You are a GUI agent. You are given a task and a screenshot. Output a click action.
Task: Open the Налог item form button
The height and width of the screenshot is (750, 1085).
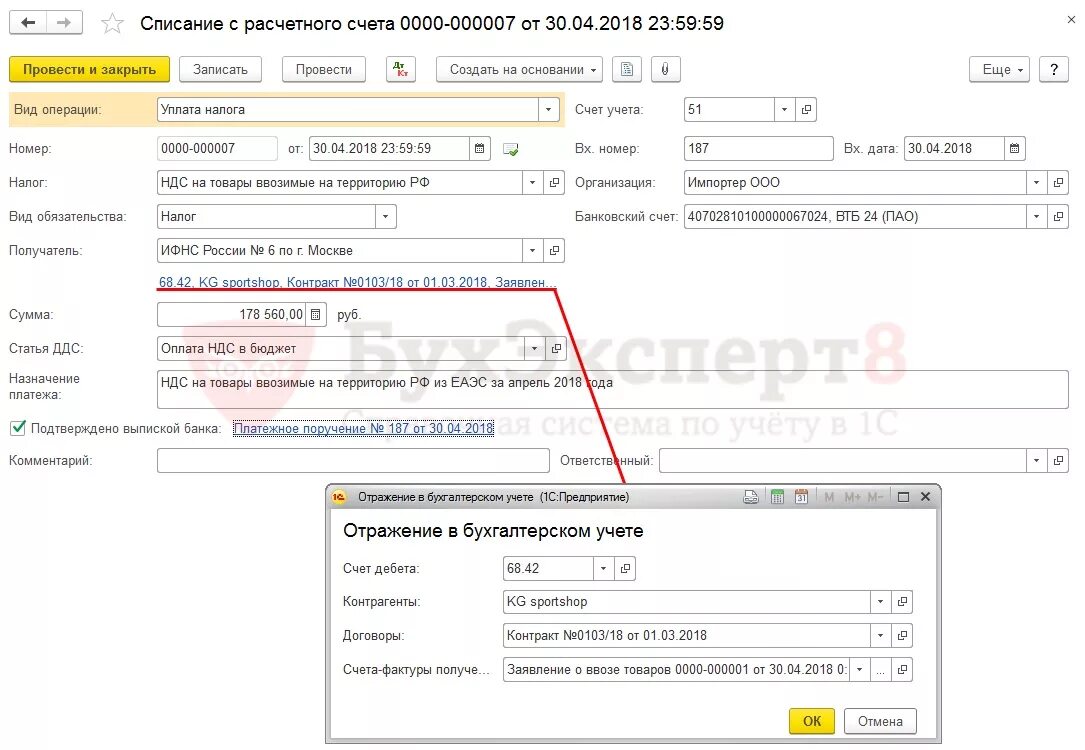click(x=554, y=183)
